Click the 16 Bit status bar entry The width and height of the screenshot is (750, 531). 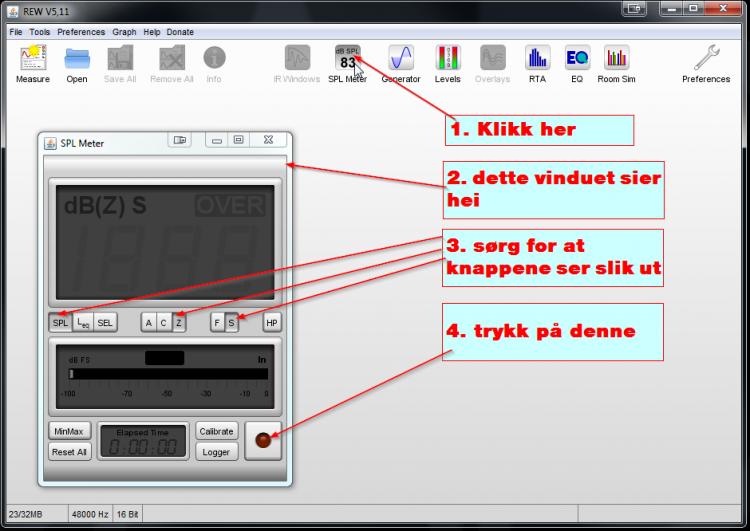tap(127, 514)
